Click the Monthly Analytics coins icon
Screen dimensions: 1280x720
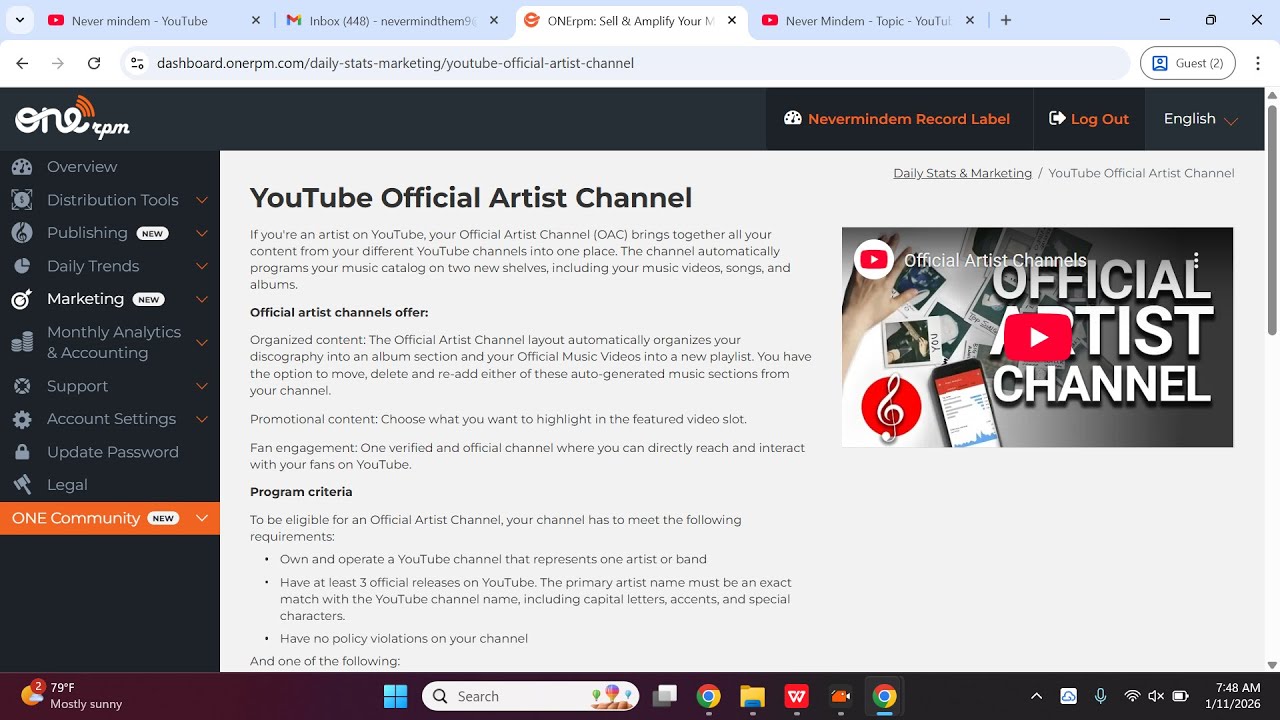22,343
